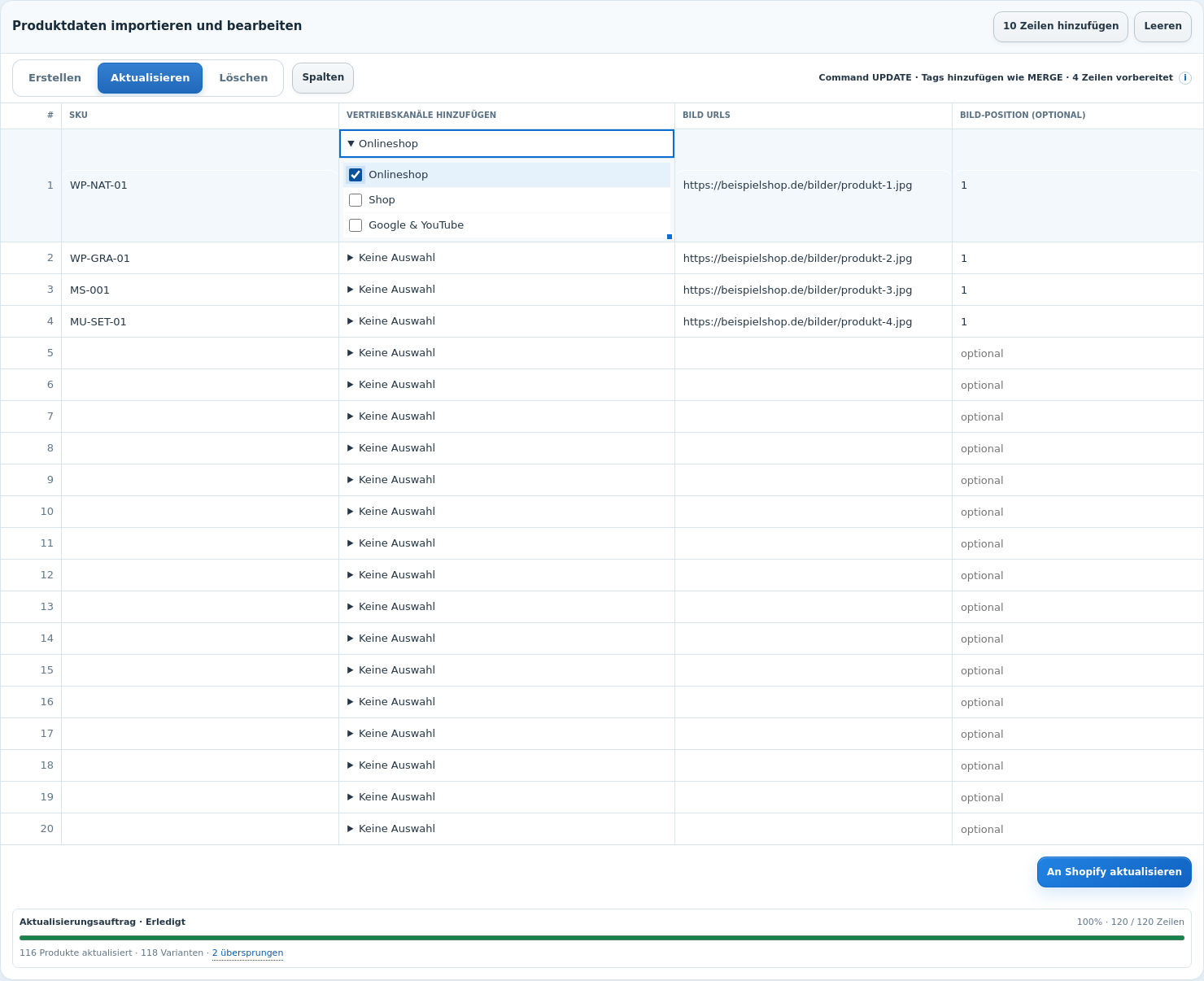Select SKU cell WP-NAT-01
The image size is (1204, 981).
[200, 185]
